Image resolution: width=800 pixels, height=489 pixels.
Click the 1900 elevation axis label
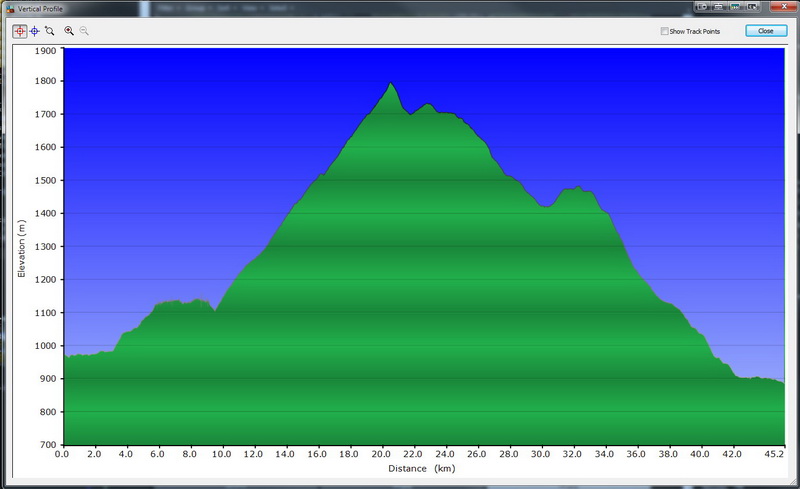point(46,48)
